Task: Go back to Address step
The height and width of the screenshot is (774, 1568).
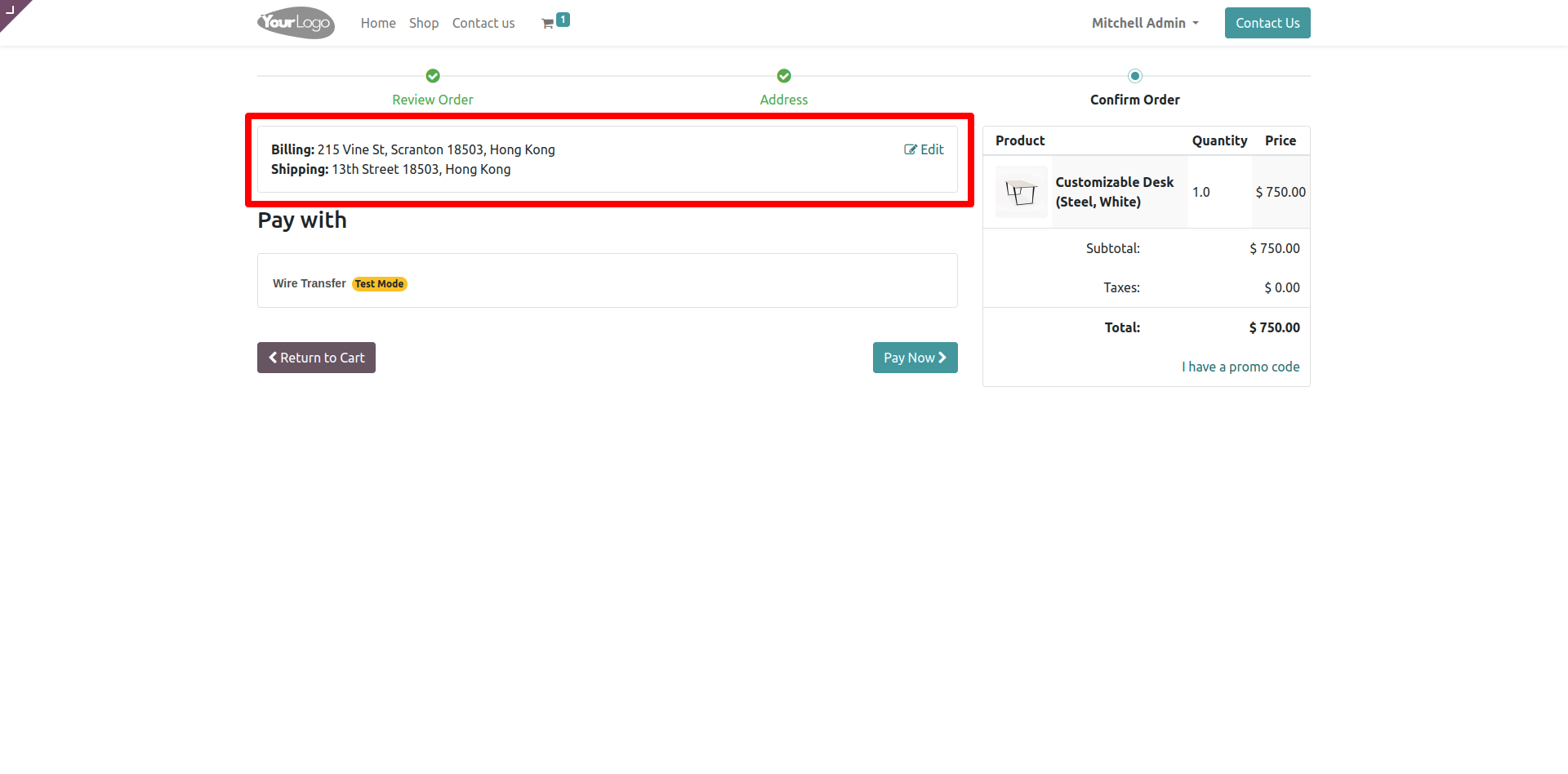Action: tap(784, 100)
